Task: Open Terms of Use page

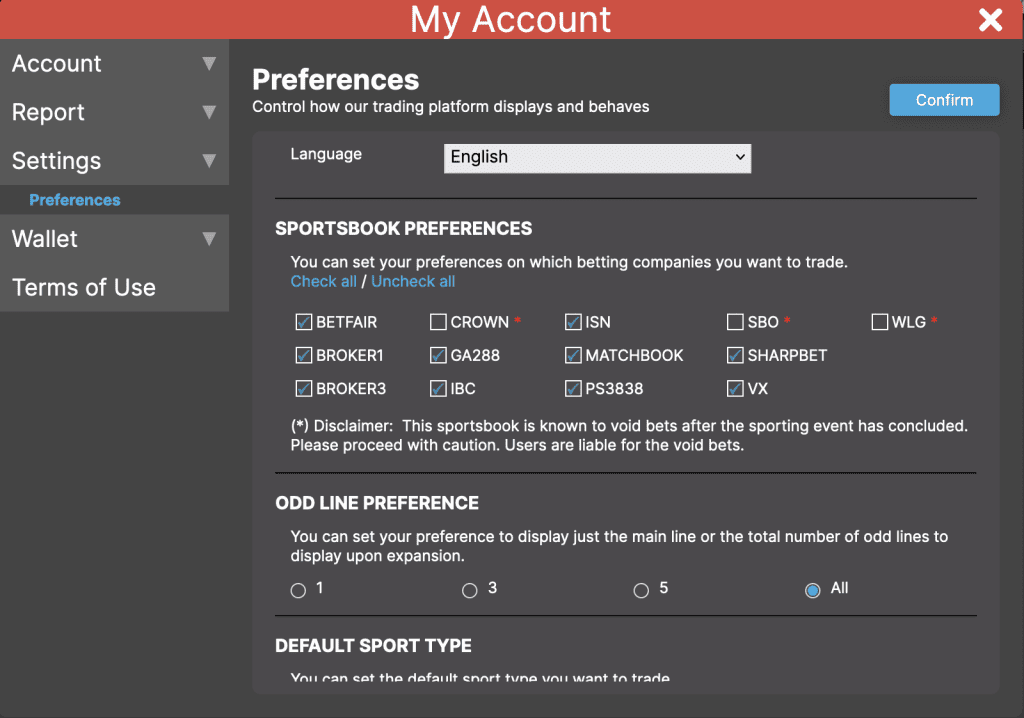Action: 84,287
